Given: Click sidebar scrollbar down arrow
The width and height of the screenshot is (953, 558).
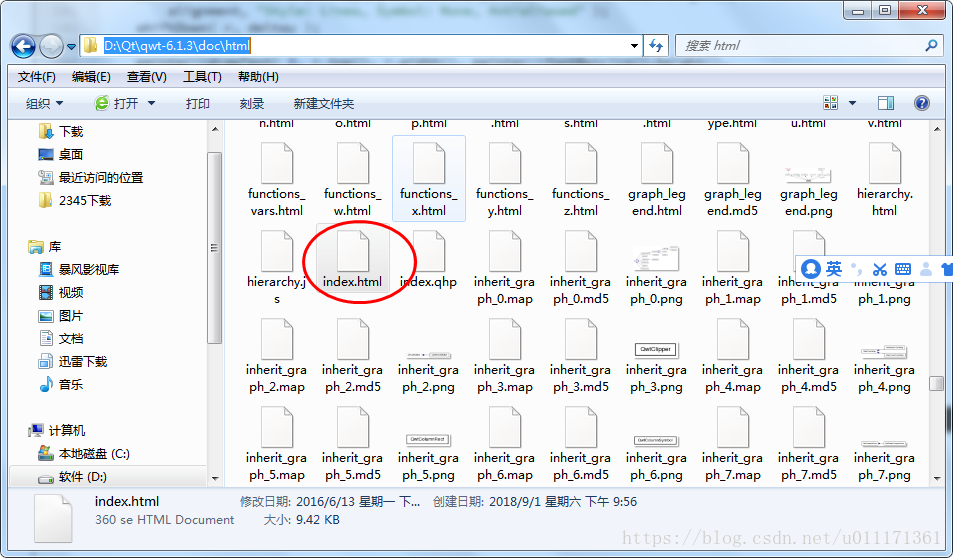Looking at the screenshot, I should click(x=215, y=478).
